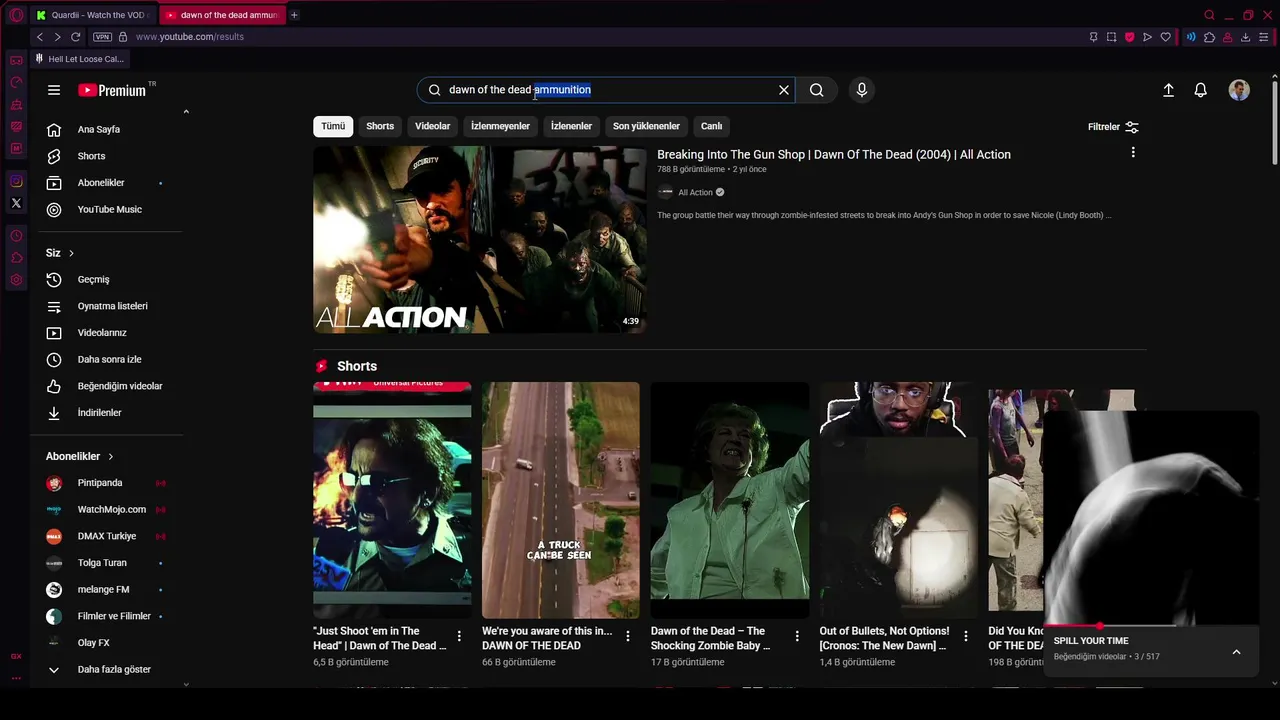Open a new browser tab
The width and height of the screenshot is (1280, 720).
(294, 15)
